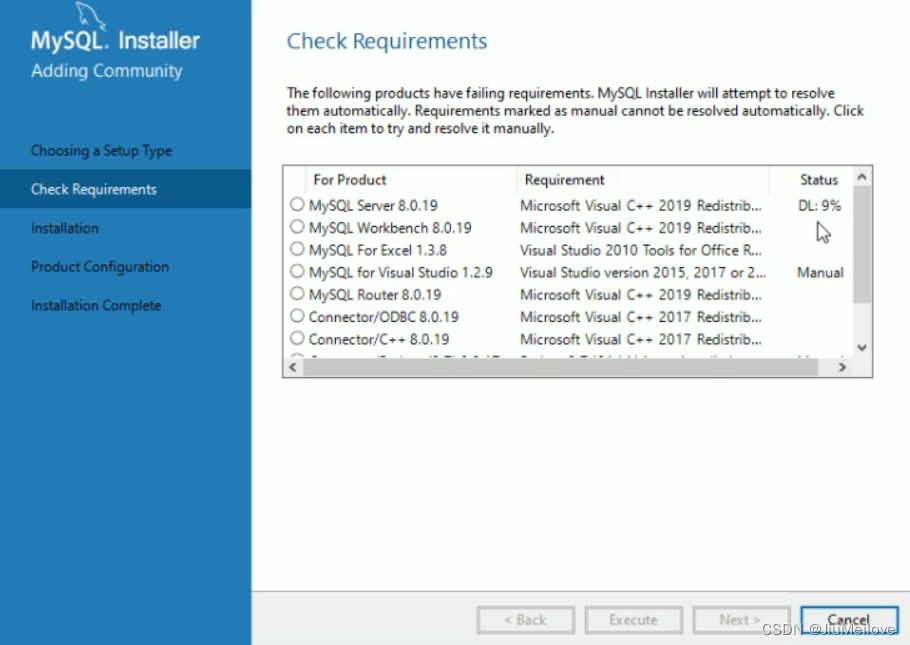Select the MySQL Server 8.0.19 radio button

[297, 204]
